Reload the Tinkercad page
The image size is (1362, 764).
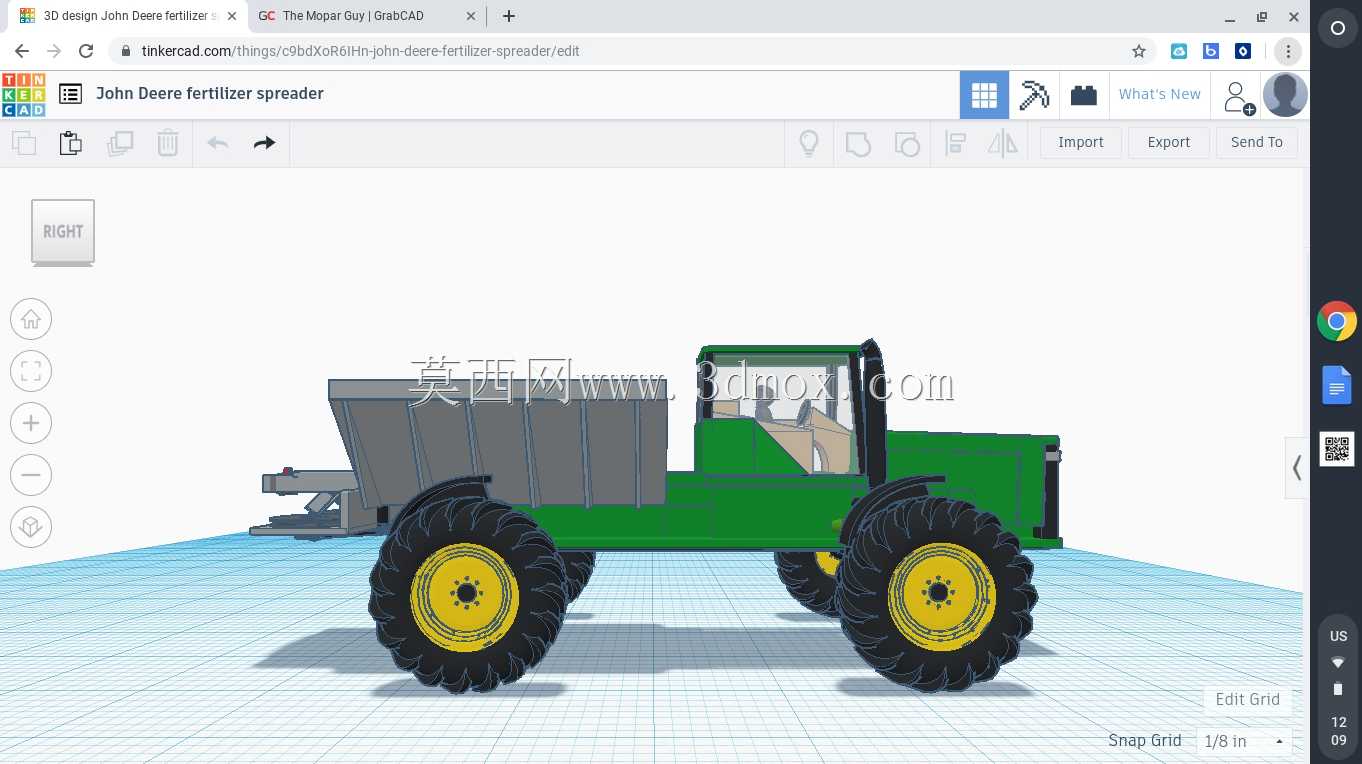(x=86, y=51)
